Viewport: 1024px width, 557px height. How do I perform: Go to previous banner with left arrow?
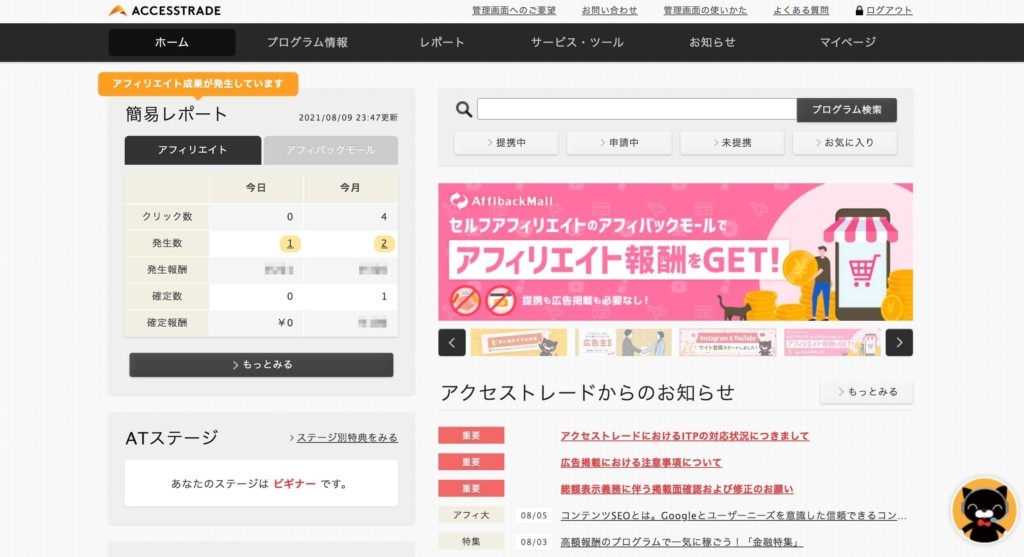point(452,342)
